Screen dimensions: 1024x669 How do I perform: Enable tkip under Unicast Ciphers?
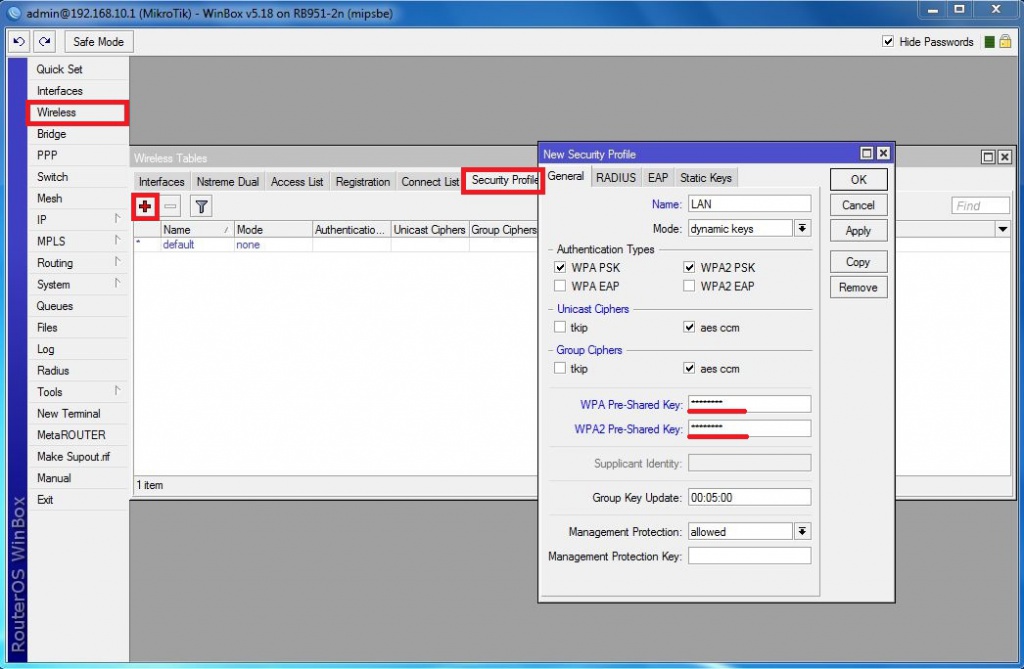[560, 327]
